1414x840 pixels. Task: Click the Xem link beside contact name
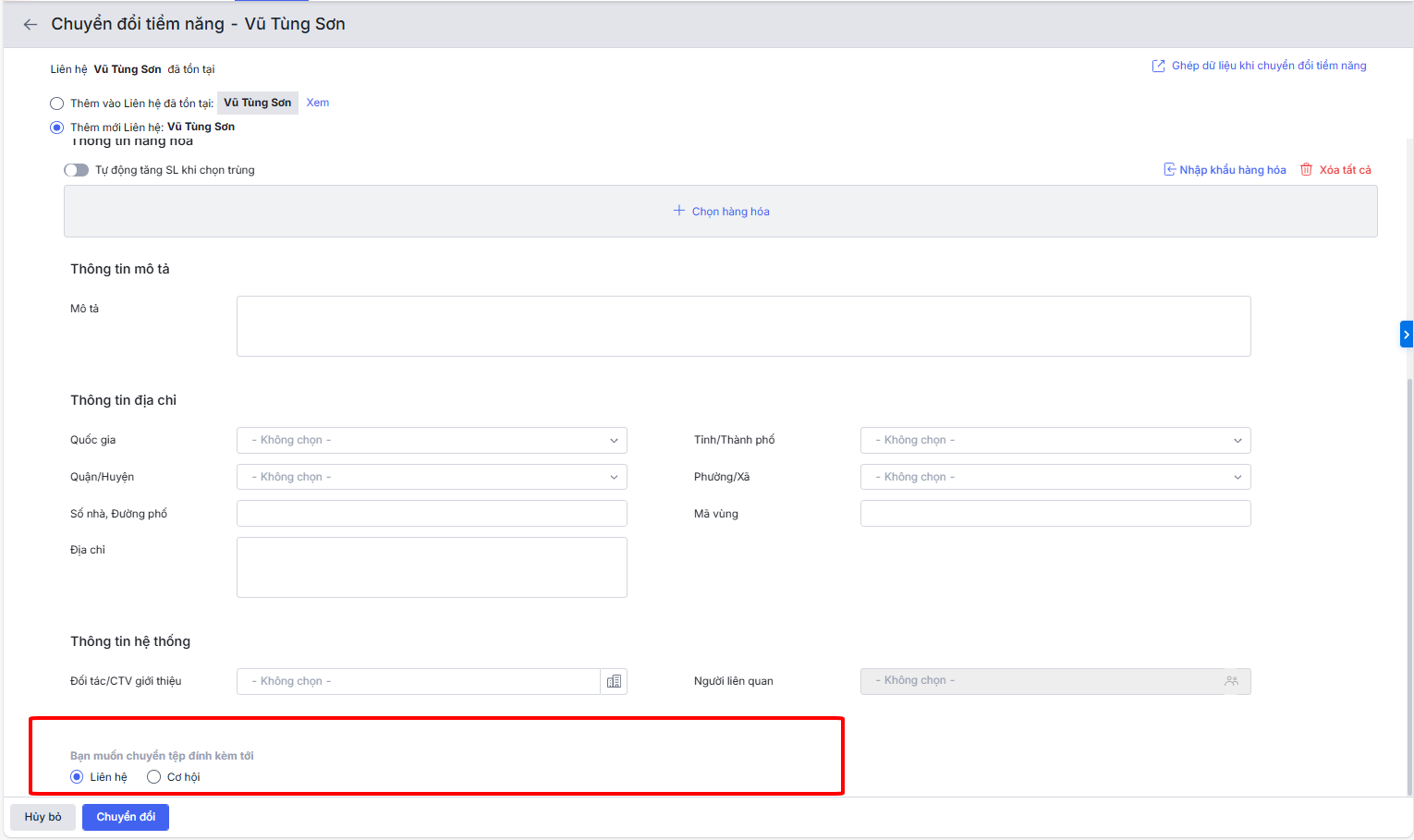(x=318, y=103)
